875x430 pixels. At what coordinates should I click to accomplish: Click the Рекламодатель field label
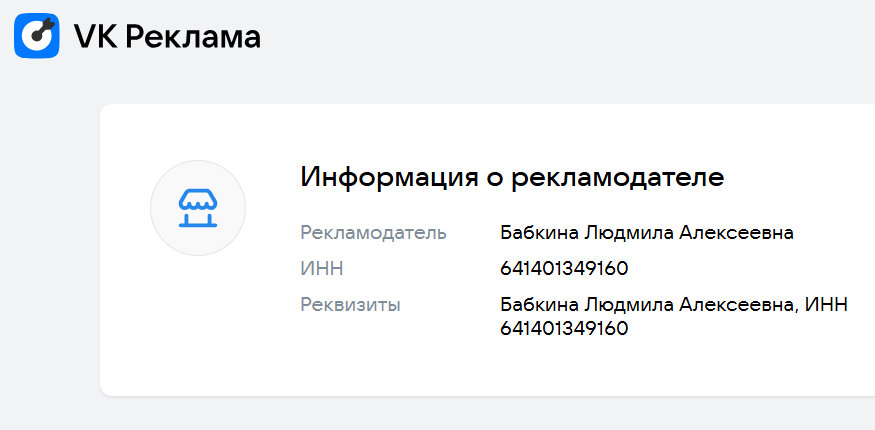tap(373, 233)
